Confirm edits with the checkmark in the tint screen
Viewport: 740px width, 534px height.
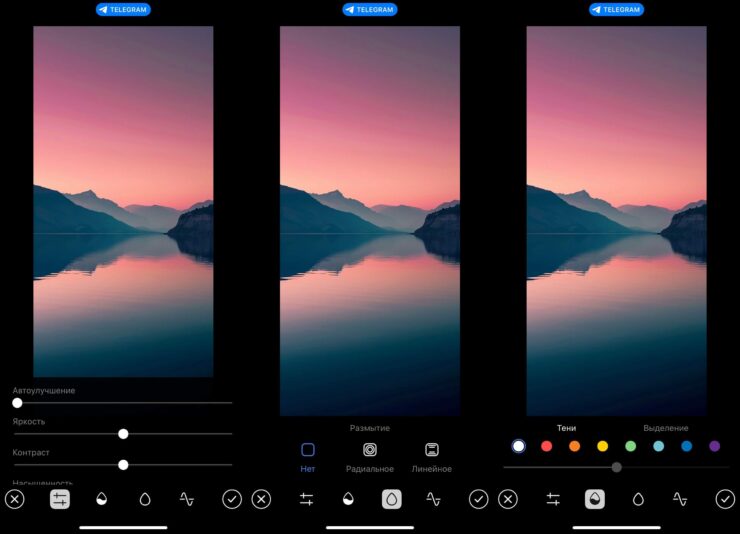click(x=725, y=499)
